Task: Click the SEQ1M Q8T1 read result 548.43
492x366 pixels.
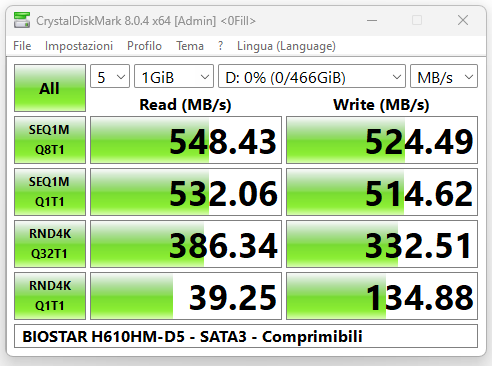Action: click(186, 140)
